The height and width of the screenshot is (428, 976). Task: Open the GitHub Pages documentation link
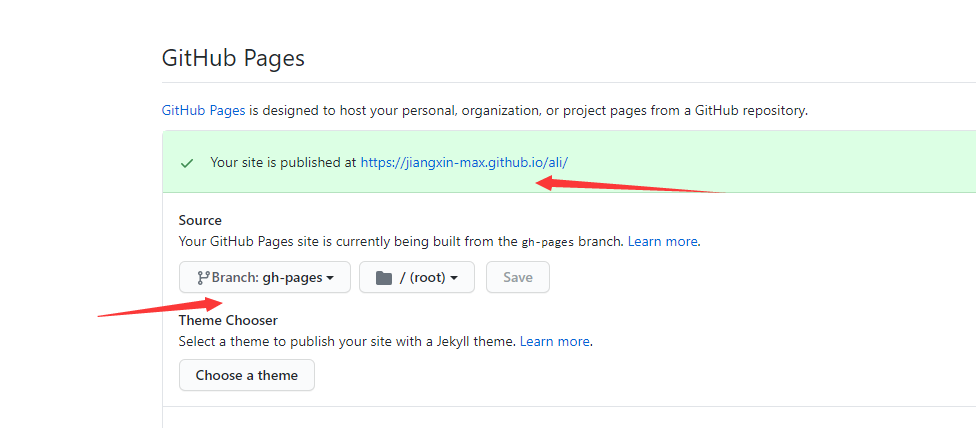203,111
